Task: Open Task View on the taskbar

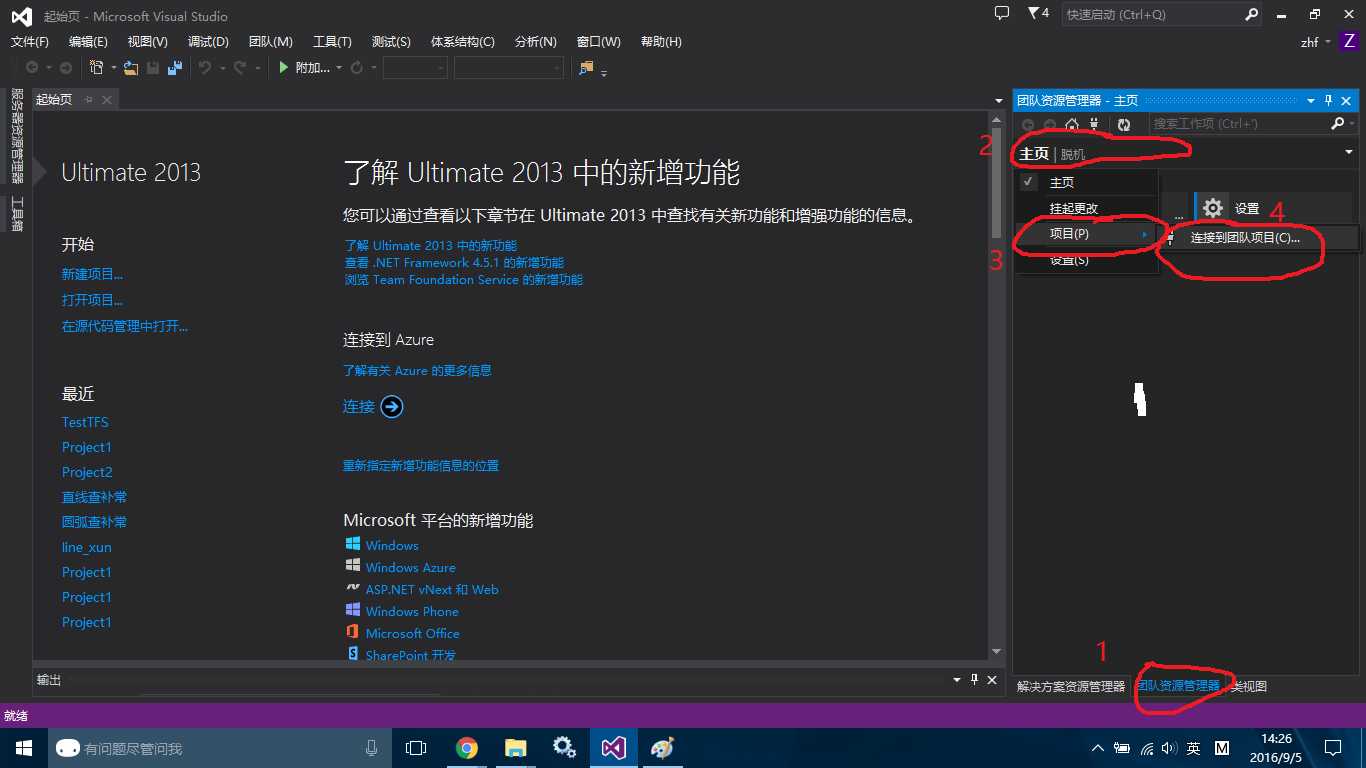Action: click(416, 748)
